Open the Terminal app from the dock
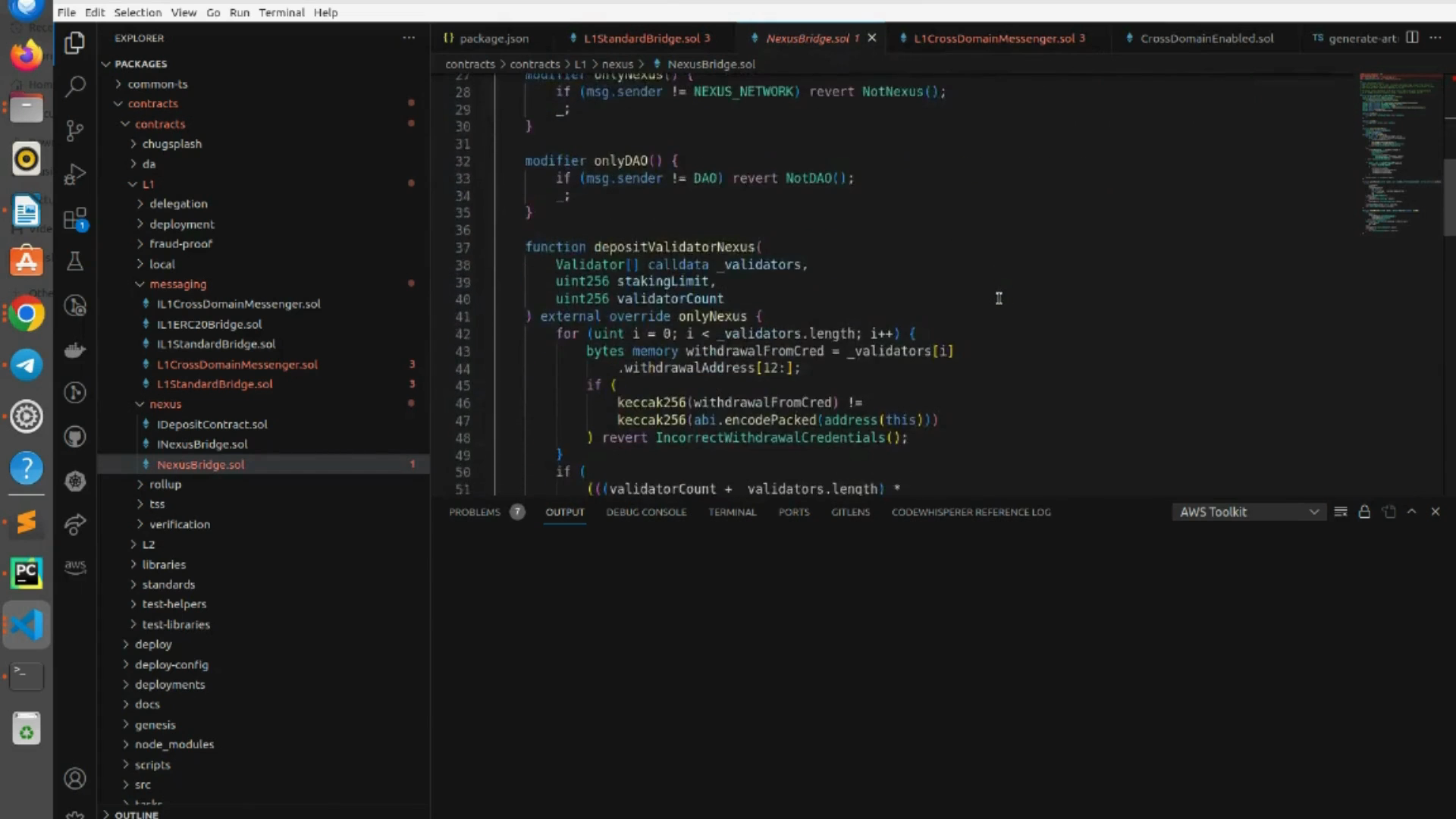 pyautogui.click(x=27, y=676)
